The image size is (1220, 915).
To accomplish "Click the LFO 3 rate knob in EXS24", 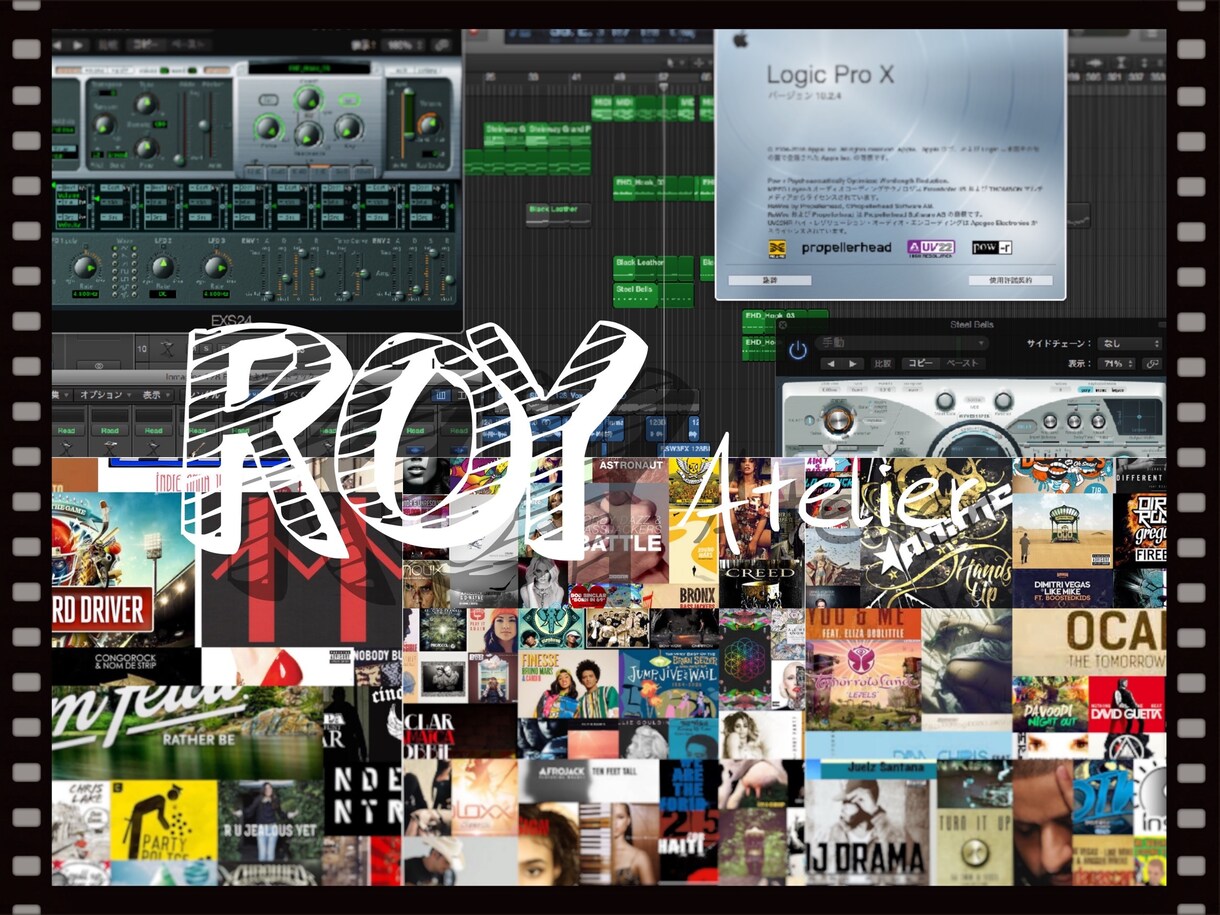I will [x=215, y=267].
